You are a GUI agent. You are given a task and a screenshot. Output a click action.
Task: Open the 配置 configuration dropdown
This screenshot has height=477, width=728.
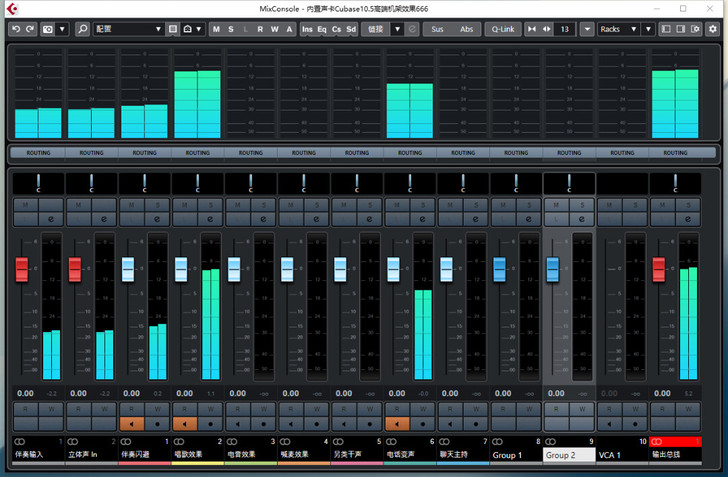click(x=128, y=30)
